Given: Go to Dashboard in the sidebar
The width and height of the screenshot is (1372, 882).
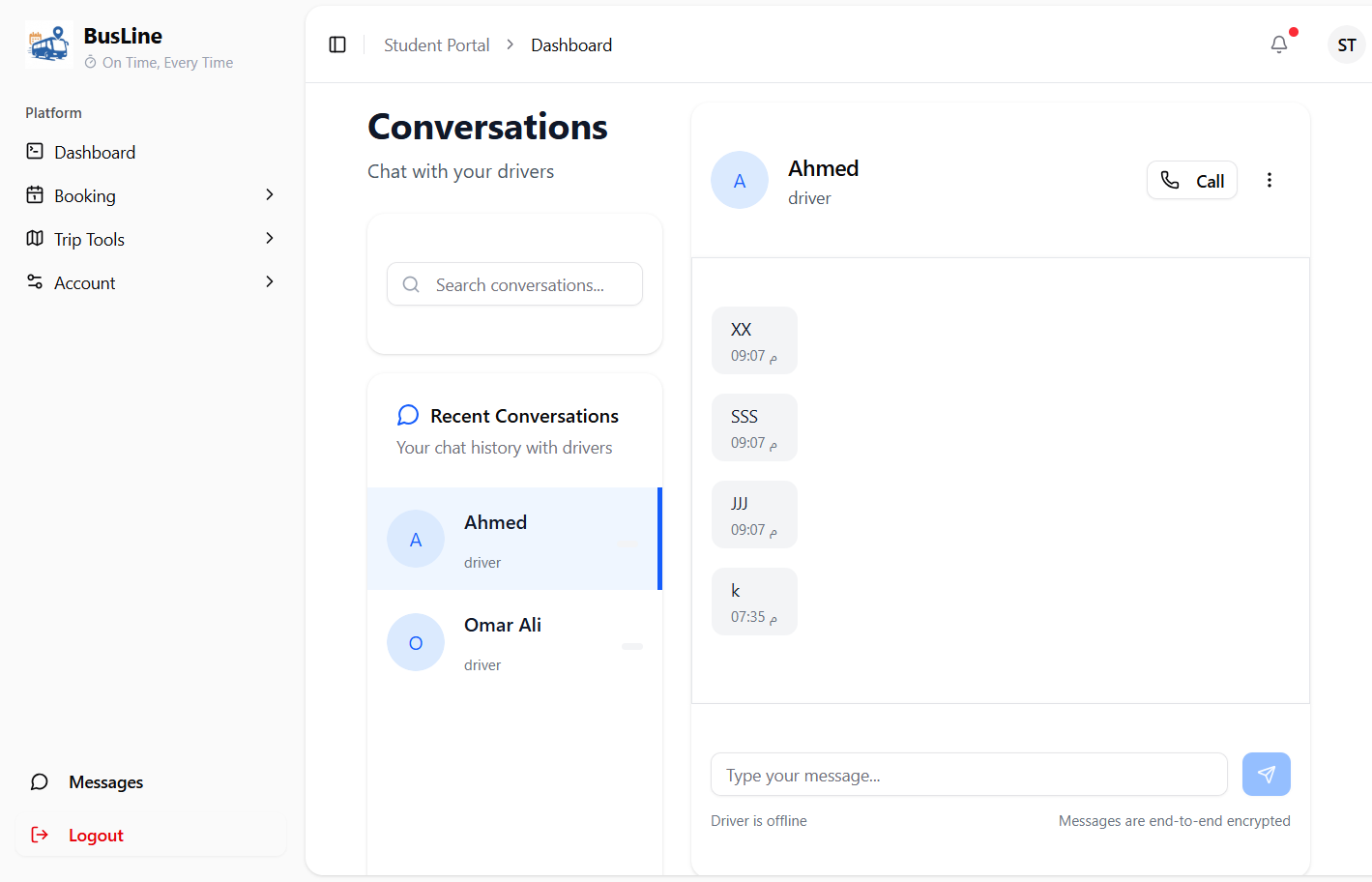Looking at the screenshot, I should tap(95, 153).
